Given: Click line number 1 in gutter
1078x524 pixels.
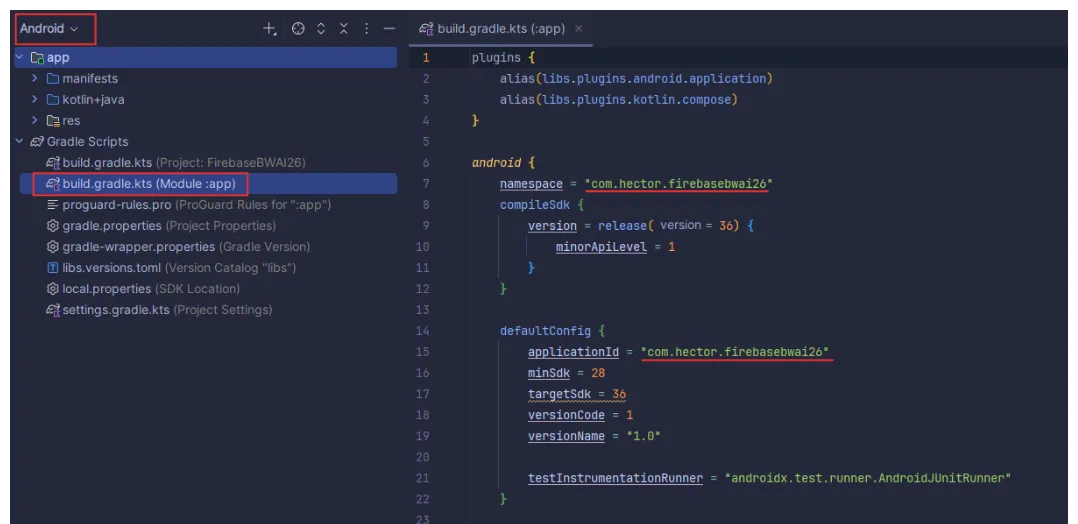Looking at the screenshot, I should 426,58.
